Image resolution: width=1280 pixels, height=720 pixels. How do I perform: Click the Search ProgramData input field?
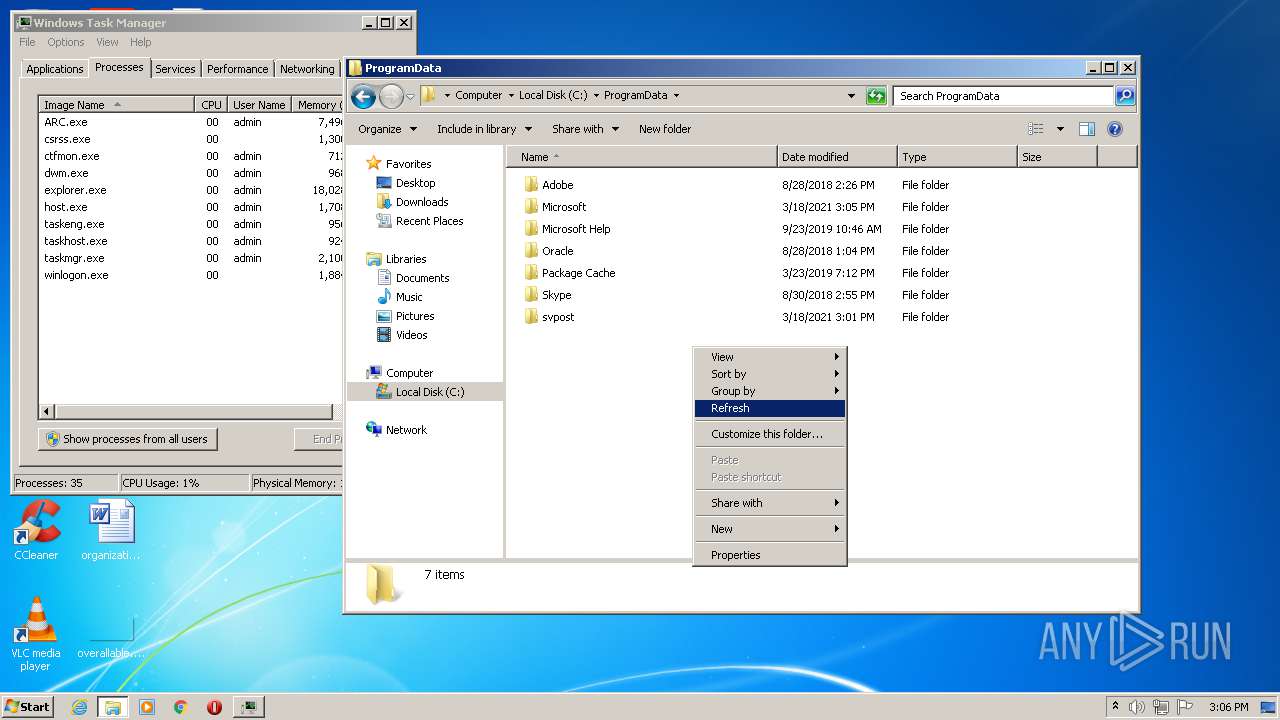point(1003,96)
